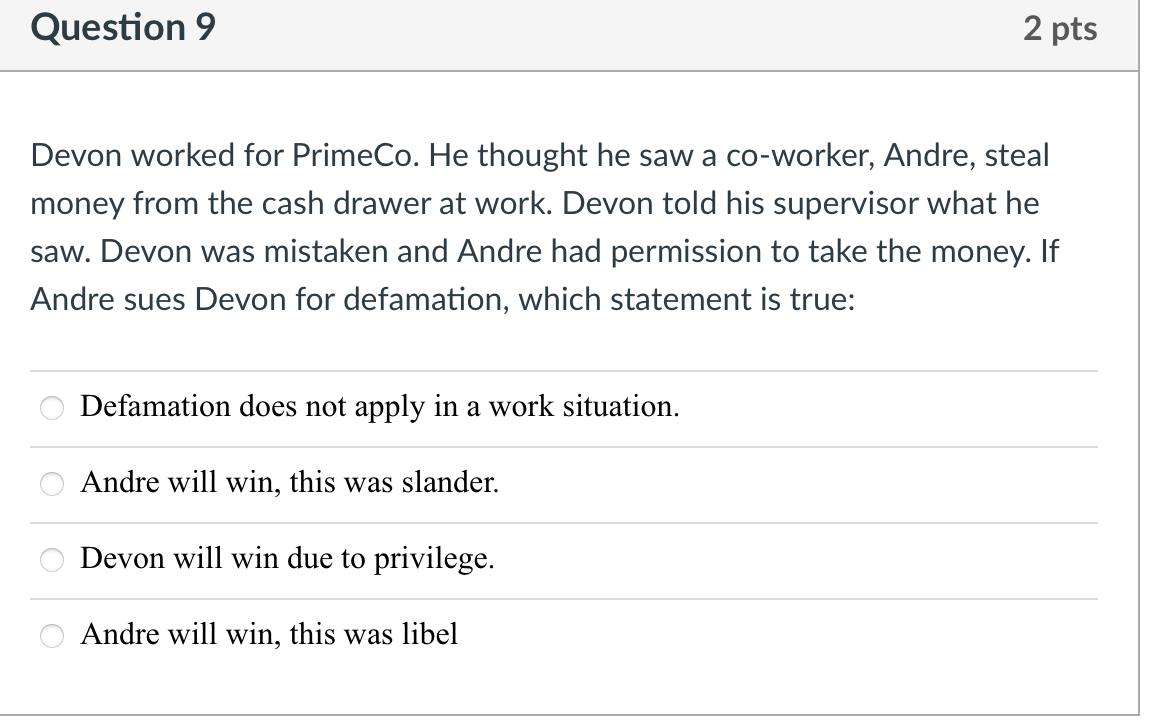Select the radio button for 'Devon will win due to privilege.'
The height and width of the screenshot is (727, 1152).
click(51, 560)
